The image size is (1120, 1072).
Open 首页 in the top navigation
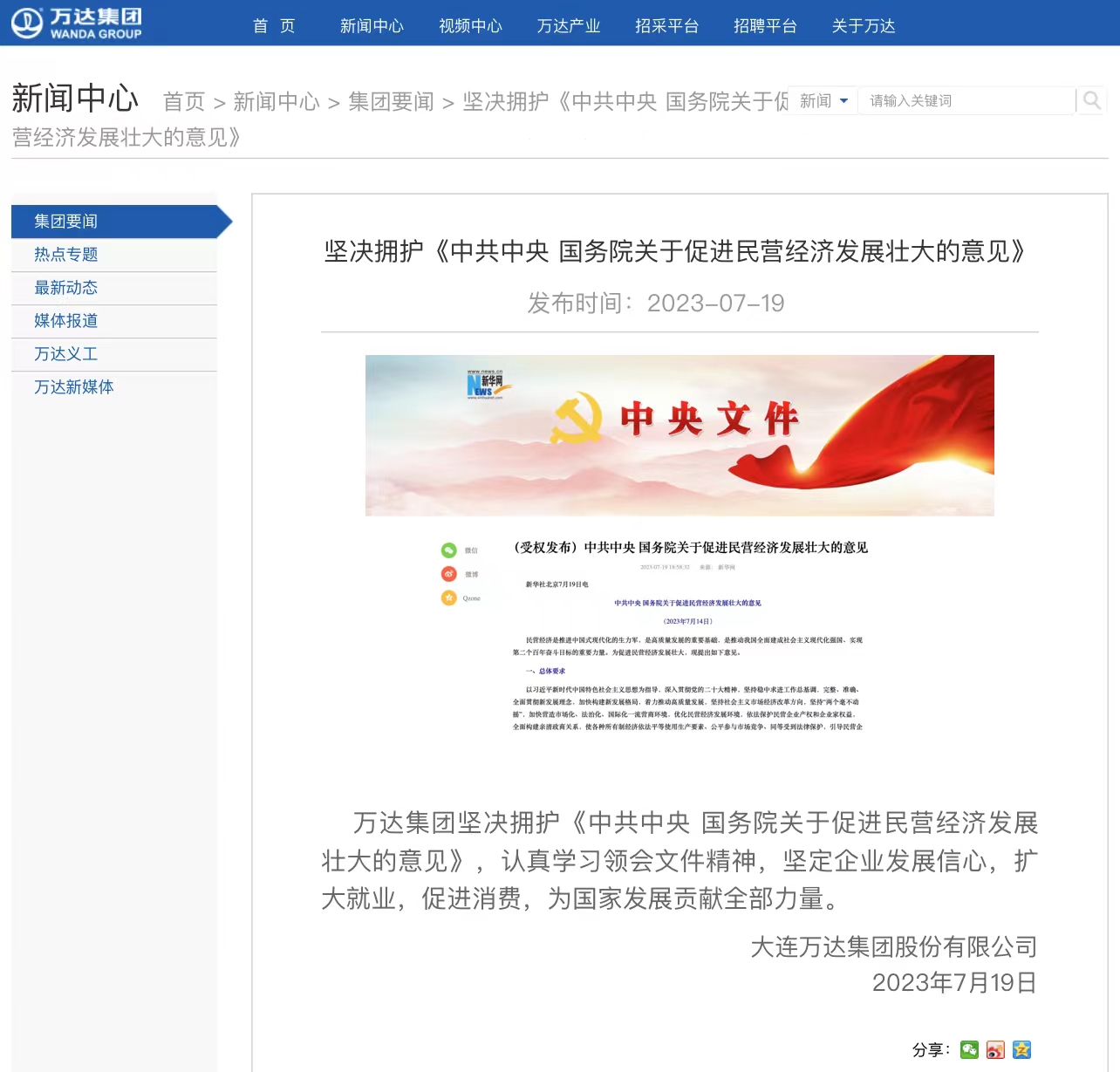[274, 26]
